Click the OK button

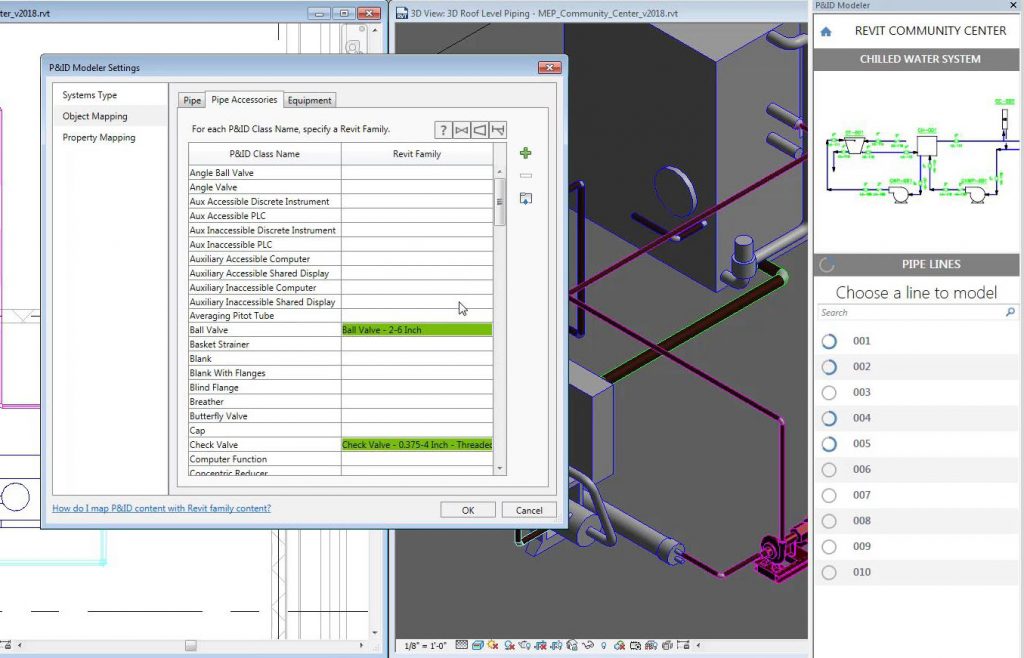pyautogui.click(x=467, y=510)
